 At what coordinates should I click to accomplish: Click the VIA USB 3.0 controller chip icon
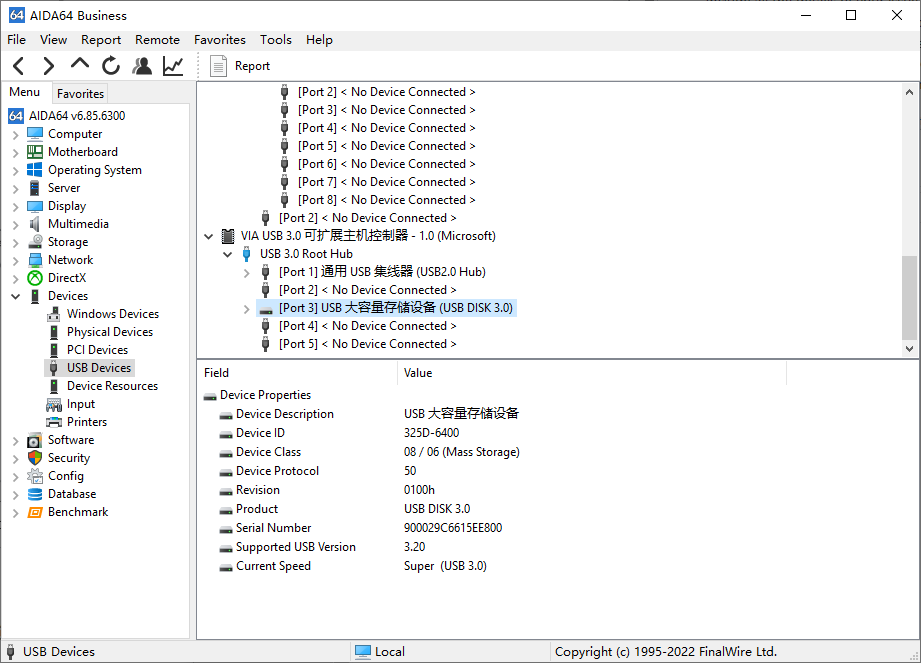[x=228, y=236]
